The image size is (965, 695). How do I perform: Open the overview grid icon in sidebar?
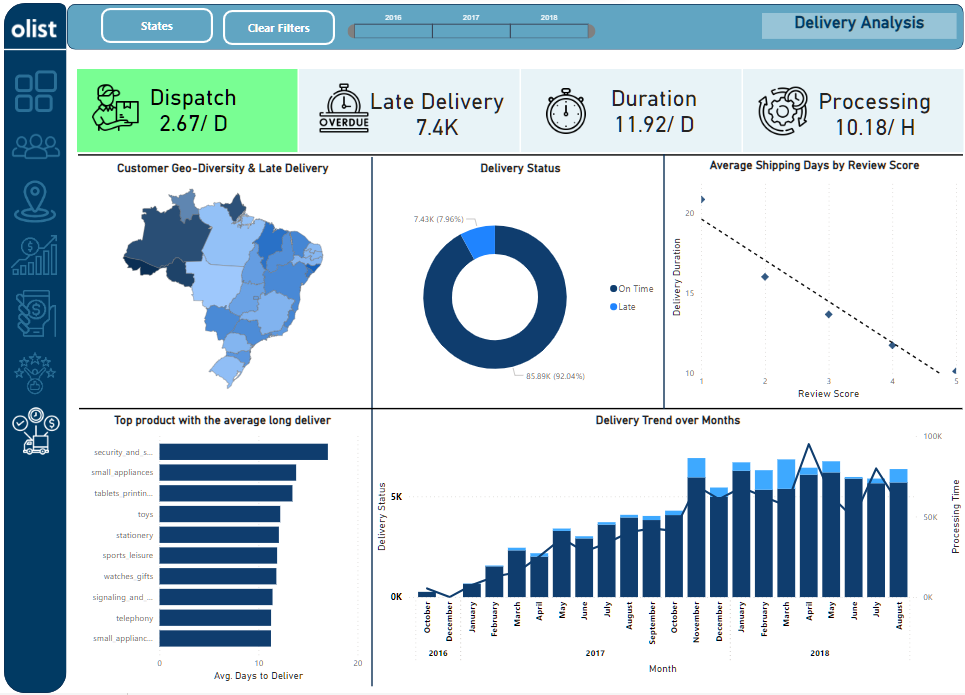(x=34, y=91)
